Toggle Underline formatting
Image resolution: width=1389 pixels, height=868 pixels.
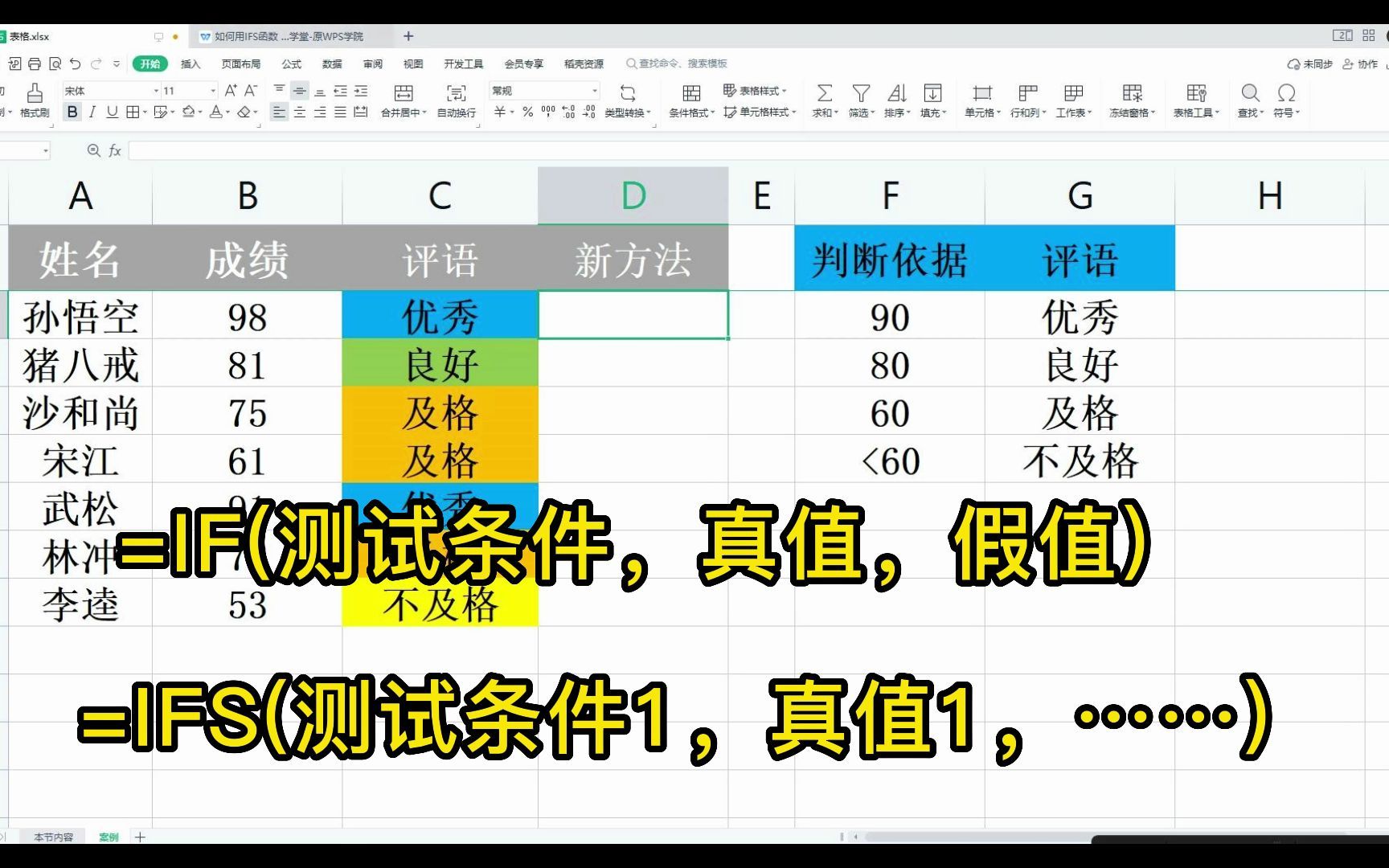pyautogui.click(x=113, y=112)
